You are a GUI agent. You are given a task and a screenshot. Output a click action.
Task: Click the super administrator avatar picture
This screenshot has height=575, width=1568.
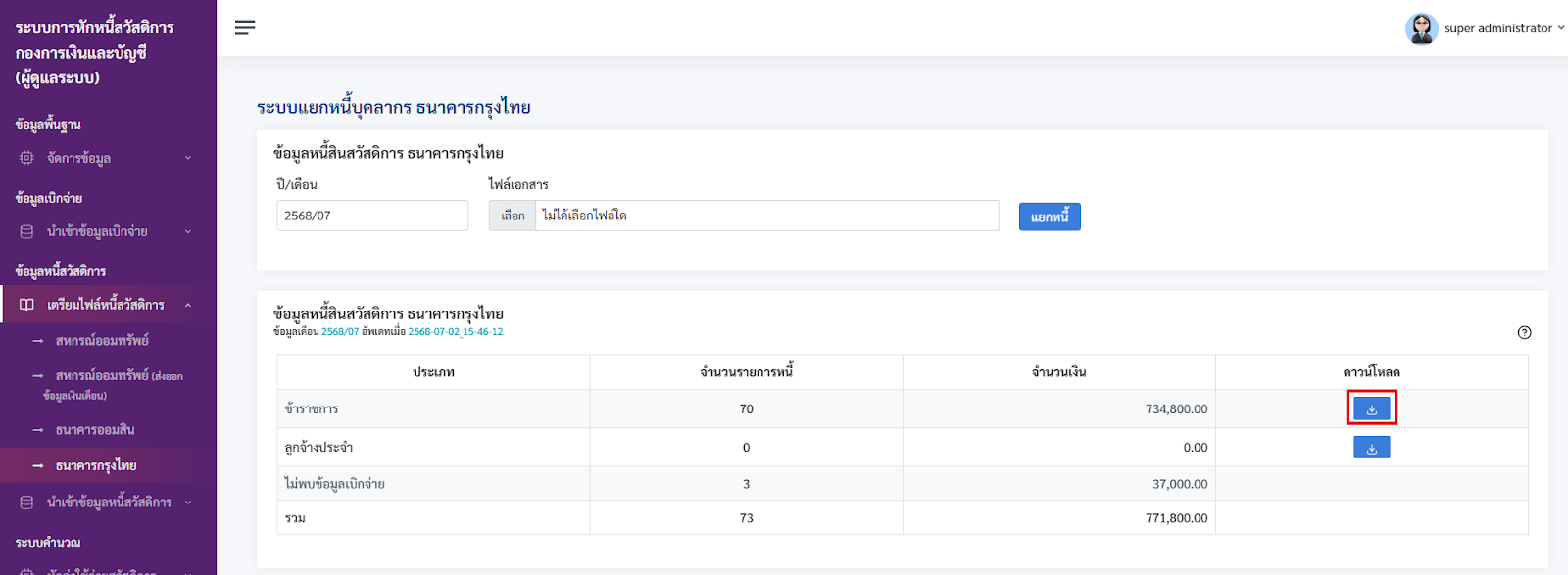(x=1421, y=28)
